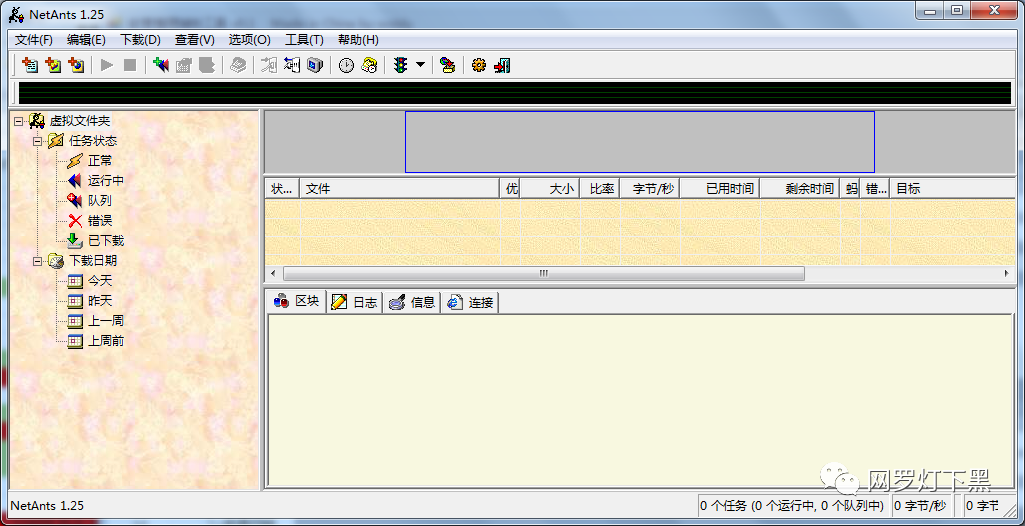Select the 今天 date item
This screenshot has height=526, width=1025.
100,281
